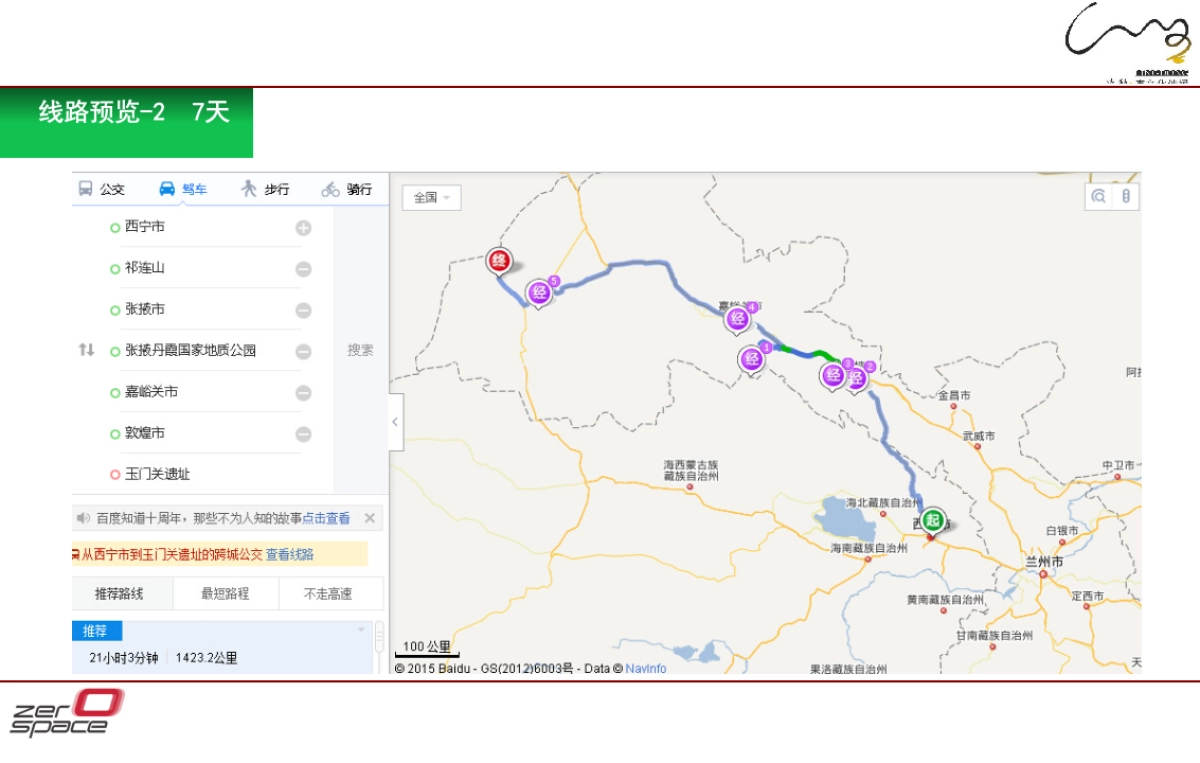The width and height of the screenshot is (1200, 763).
Task: Remove the 敦煌市 waypoint with minus button
Action: (x=303, y=433)
